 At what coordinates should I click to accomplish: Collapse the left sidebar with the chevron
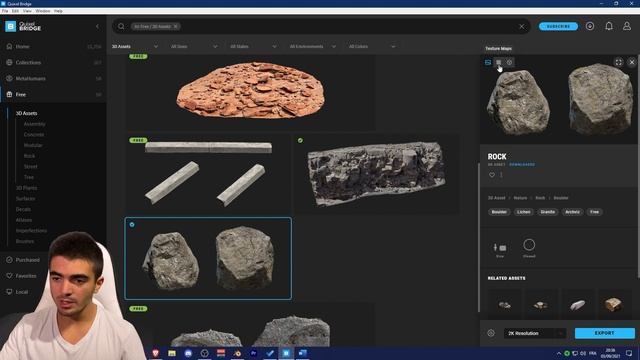coord(97,27)
